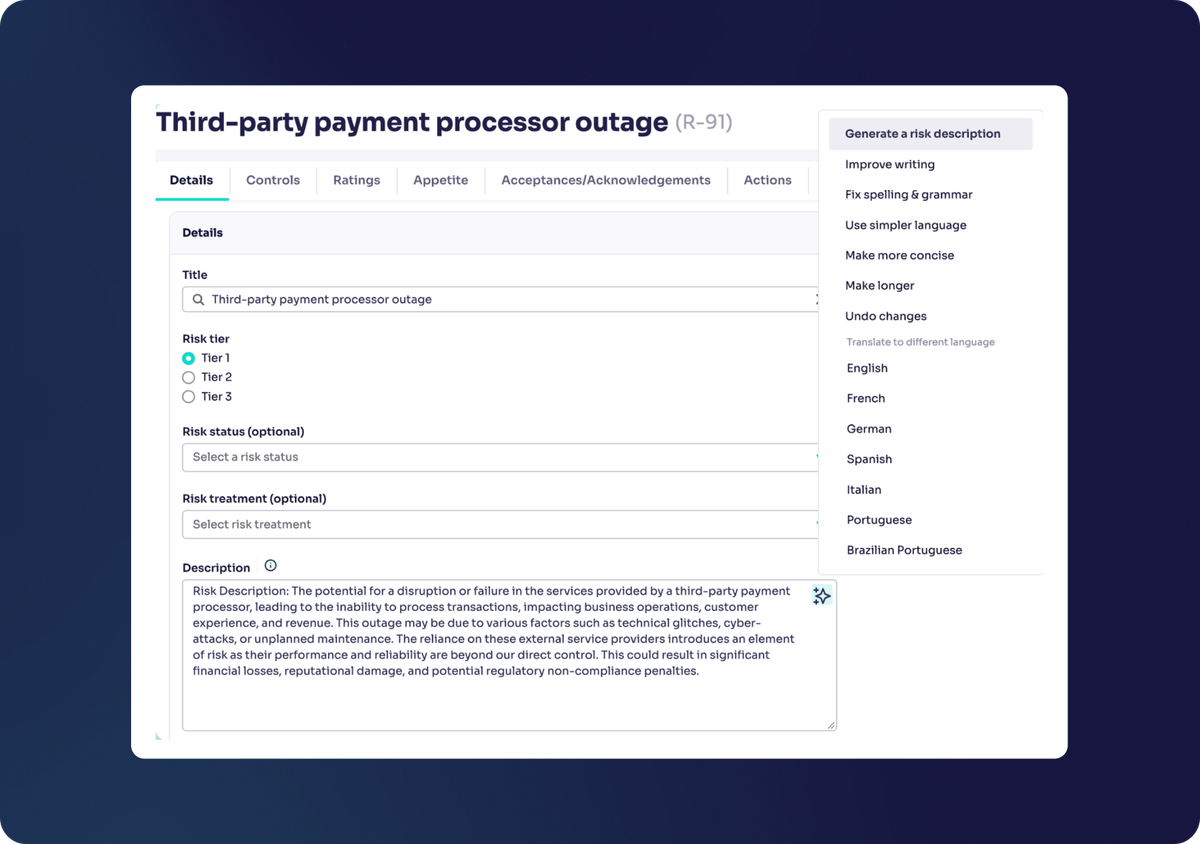The image size is (1200, 844).
Task: Click the "Risk tier" field label
Action: (x=206, y=339)
